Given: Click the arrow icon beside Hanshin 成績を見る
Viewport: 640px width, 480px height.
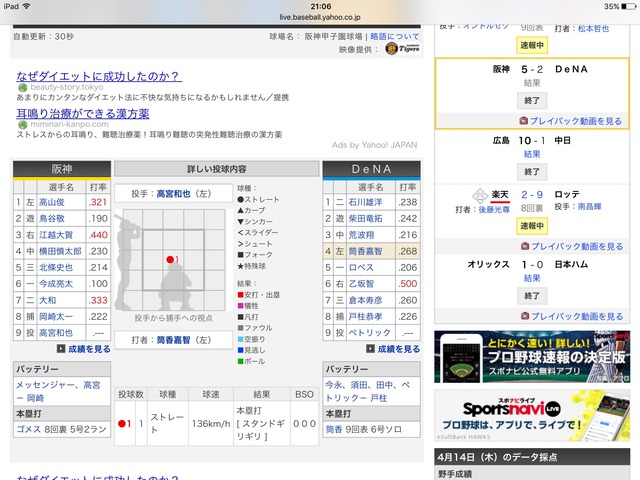Looking at the screenshot, I should 61,349.
